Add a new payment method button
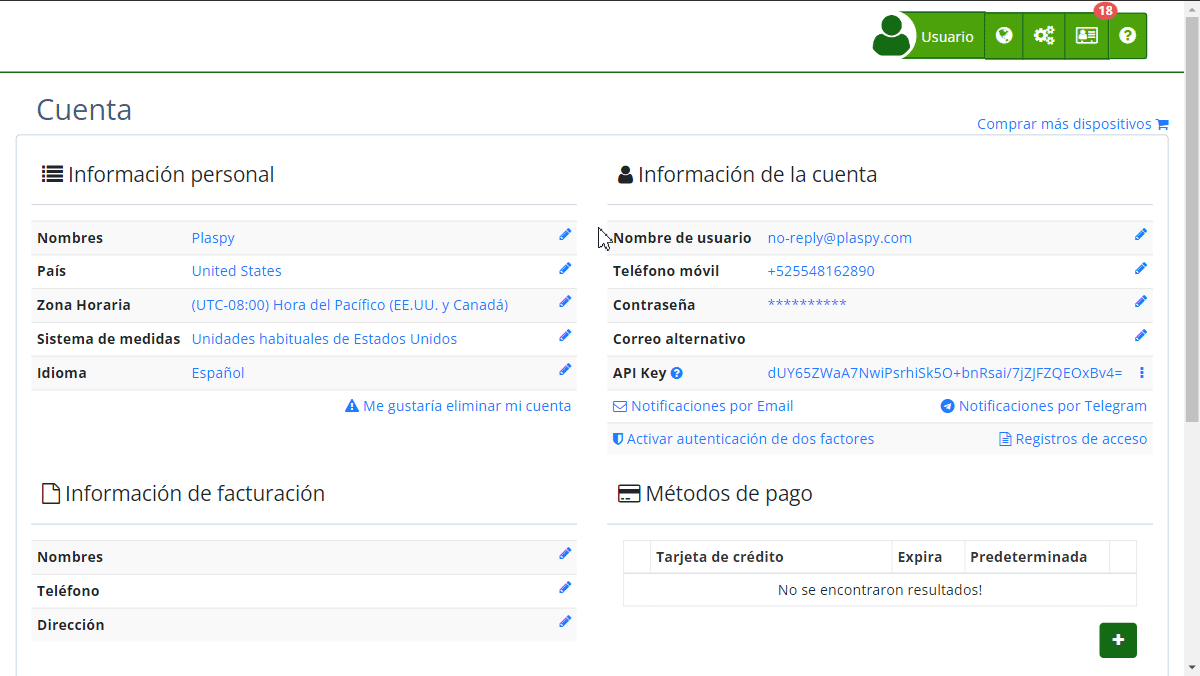 [1118, 640]
